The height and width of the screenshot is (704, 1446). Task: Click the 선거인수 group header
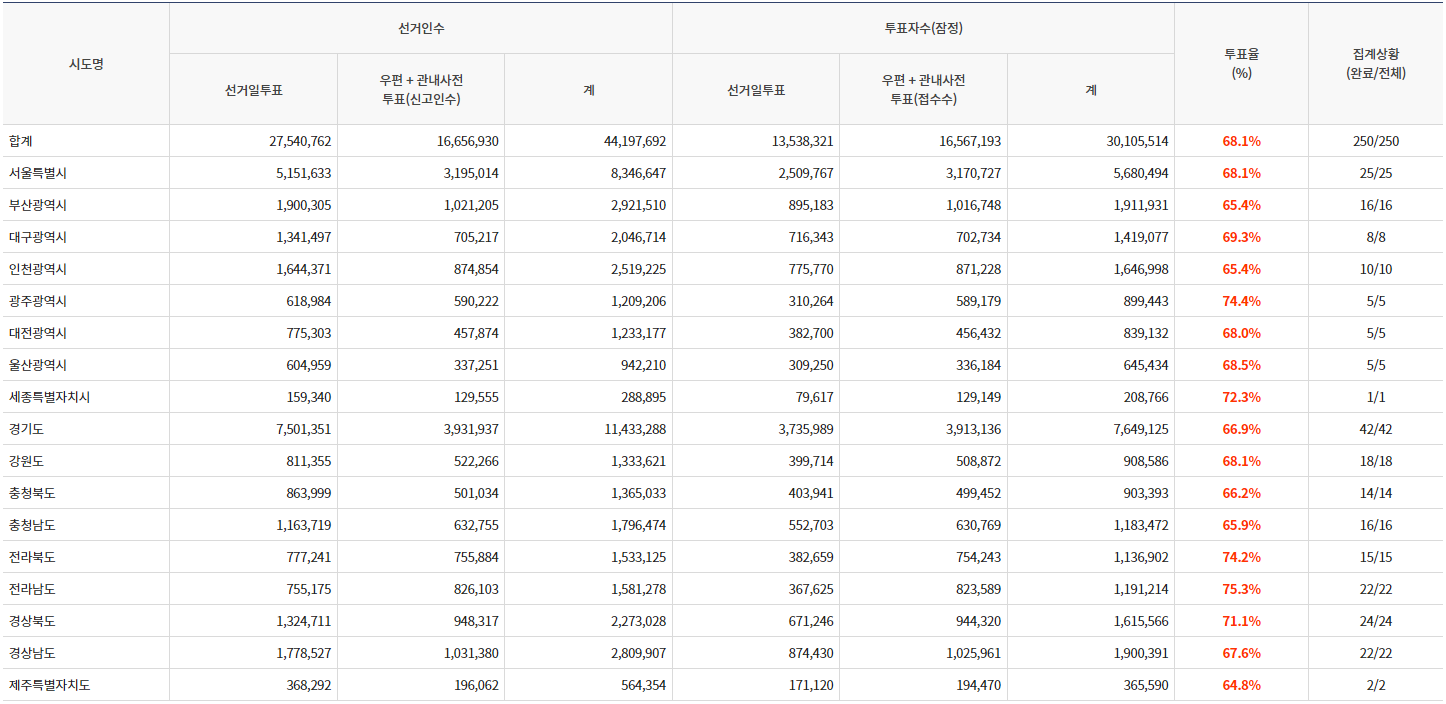pyautogui.click(x=421, y=28)
